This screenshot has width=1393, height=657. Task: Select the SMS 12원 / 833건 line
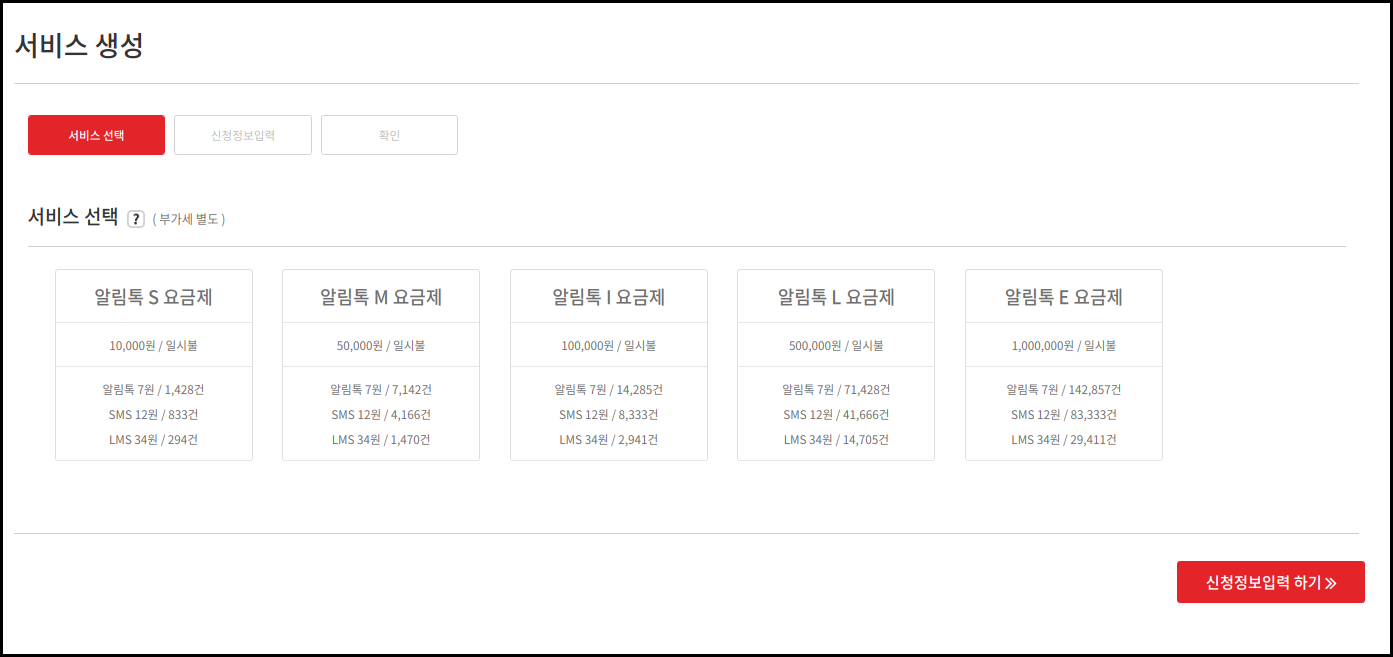(x=154, y=415)
